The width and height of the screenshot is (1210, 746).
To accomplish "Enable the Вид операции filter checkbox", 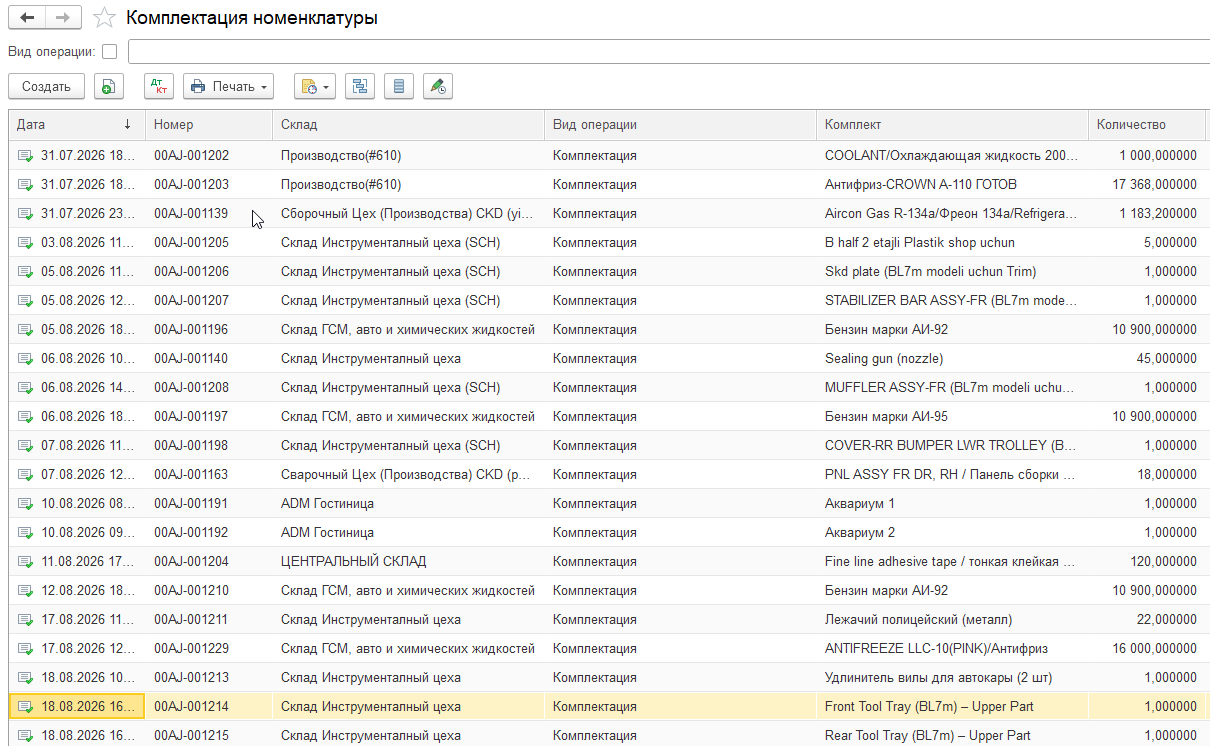I will click(x=110, y=51).
